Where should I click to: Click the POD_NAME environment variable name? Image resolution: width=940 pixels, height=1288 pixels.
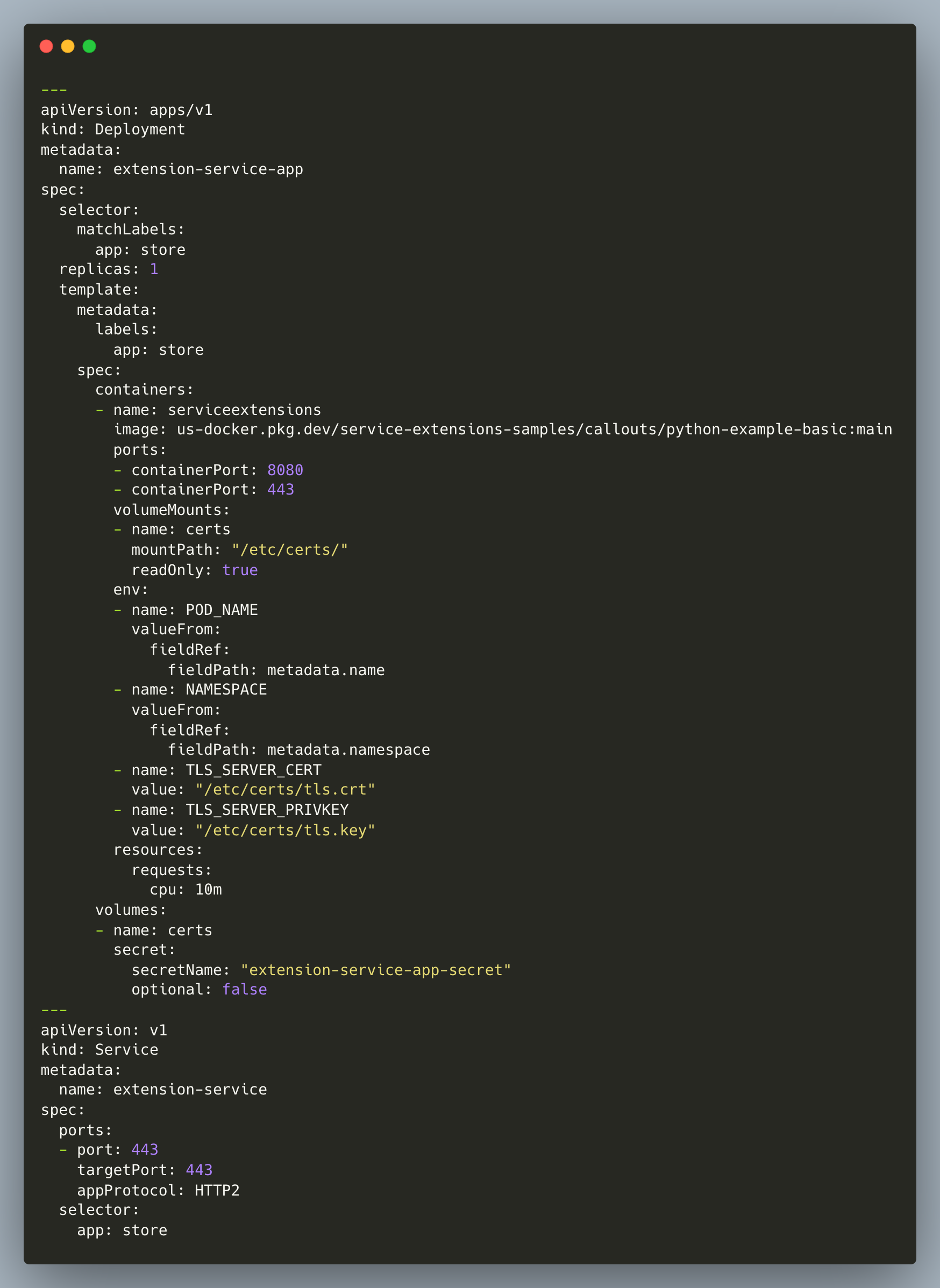pyautogui.click(x=222, y=610)
